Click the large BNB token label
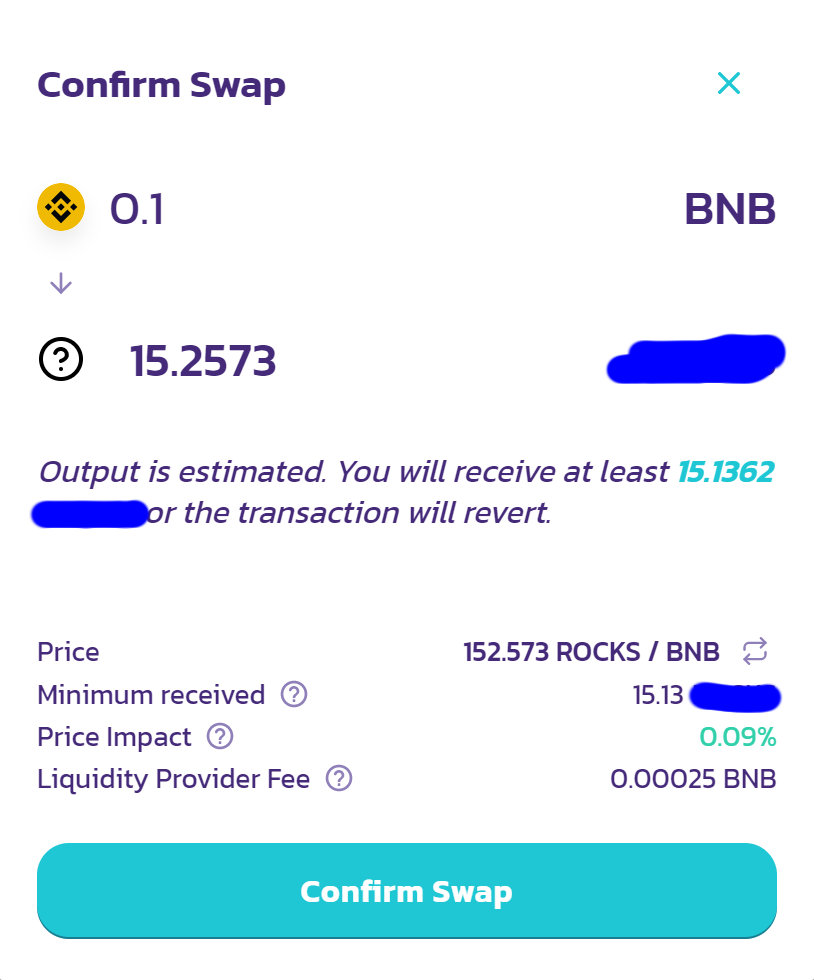The width and height of the screenshot is (814, 980). [730, 209]
